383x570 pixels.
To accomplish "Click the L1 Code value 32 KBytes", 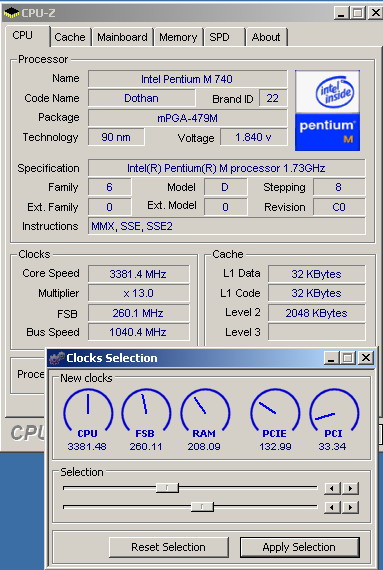I will click(x=317, y=293).
